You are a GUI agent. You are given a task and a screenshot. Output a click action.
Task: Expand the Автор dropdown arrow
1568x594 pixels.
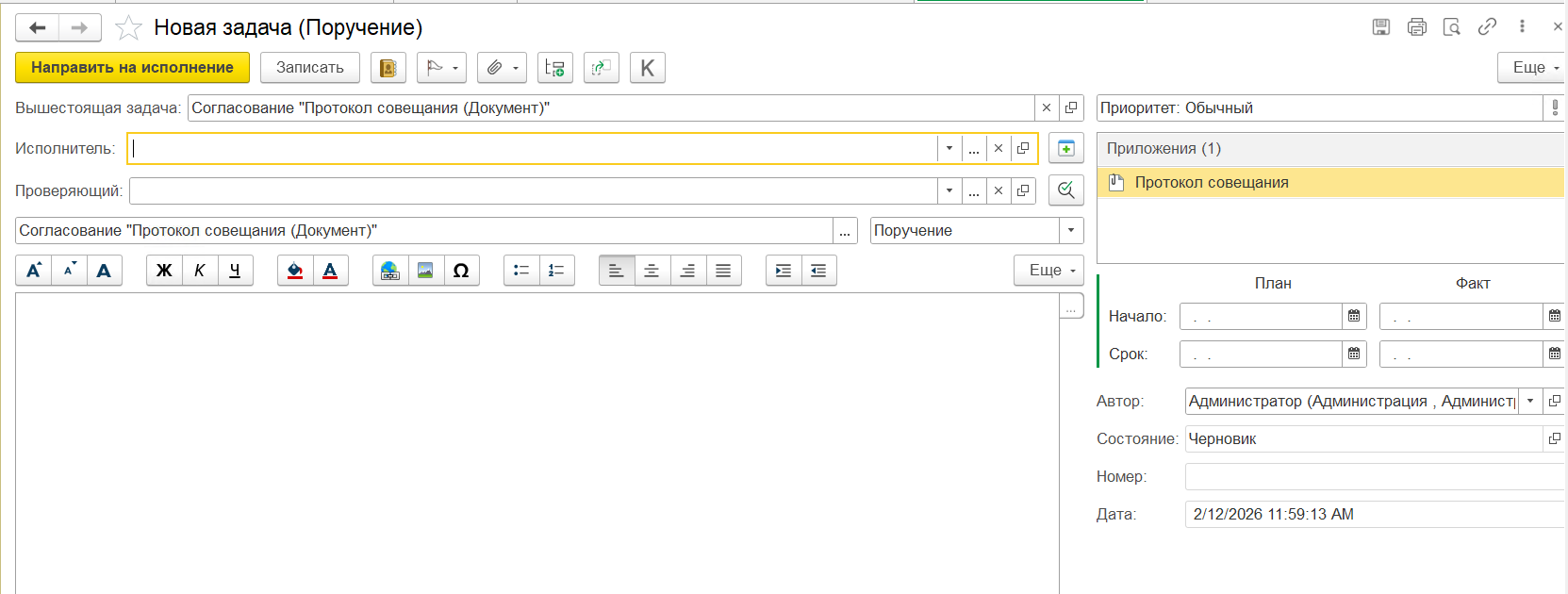coord(1530,402)
